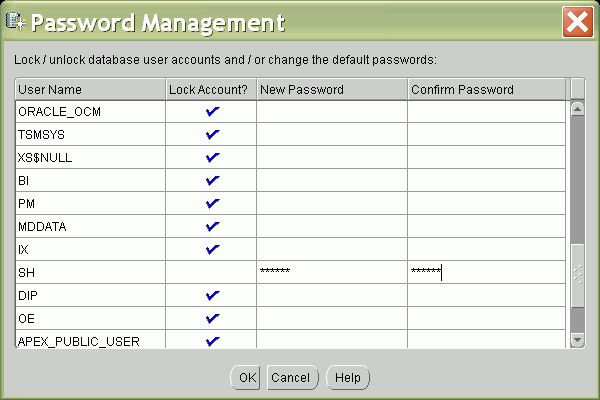Unlock the OE account checkmark
Image resolution: width=600 pixels, height=400 pixels.
pyautogui.click(x=211, y=319)
